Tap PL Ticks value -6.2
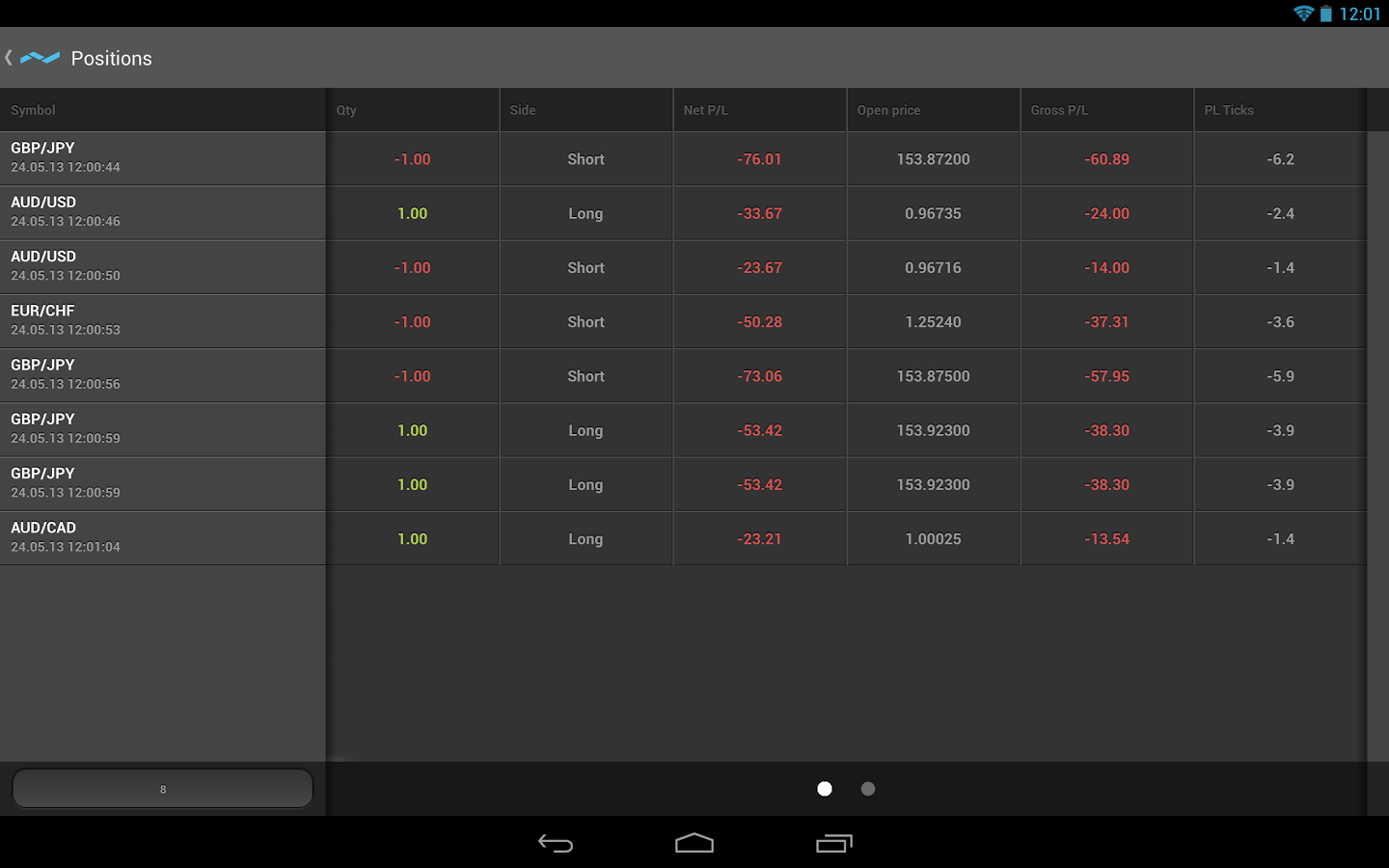1389x868 pixels. (1280, 159)
